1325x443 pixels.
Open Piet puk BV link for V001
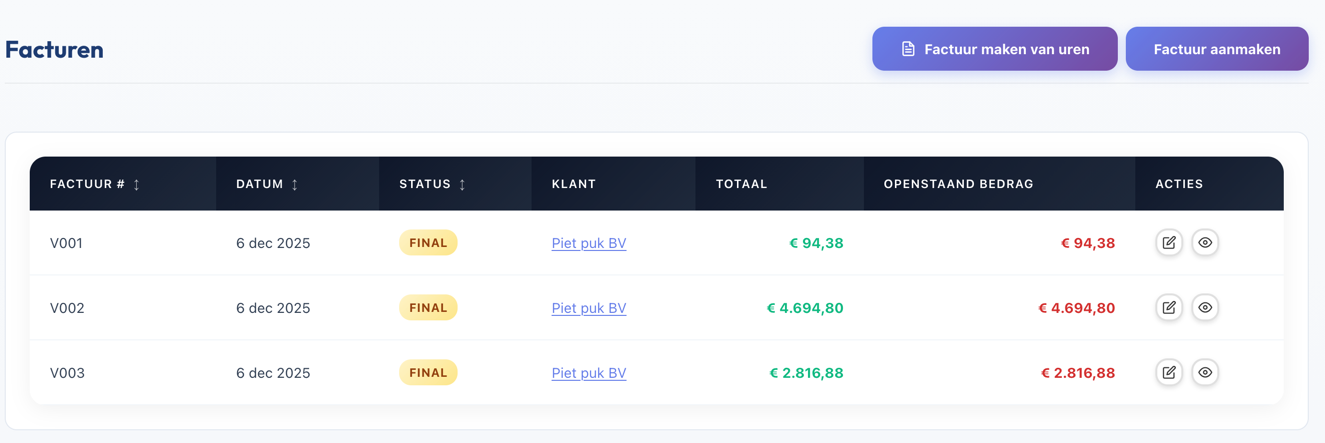click(588, 243)
